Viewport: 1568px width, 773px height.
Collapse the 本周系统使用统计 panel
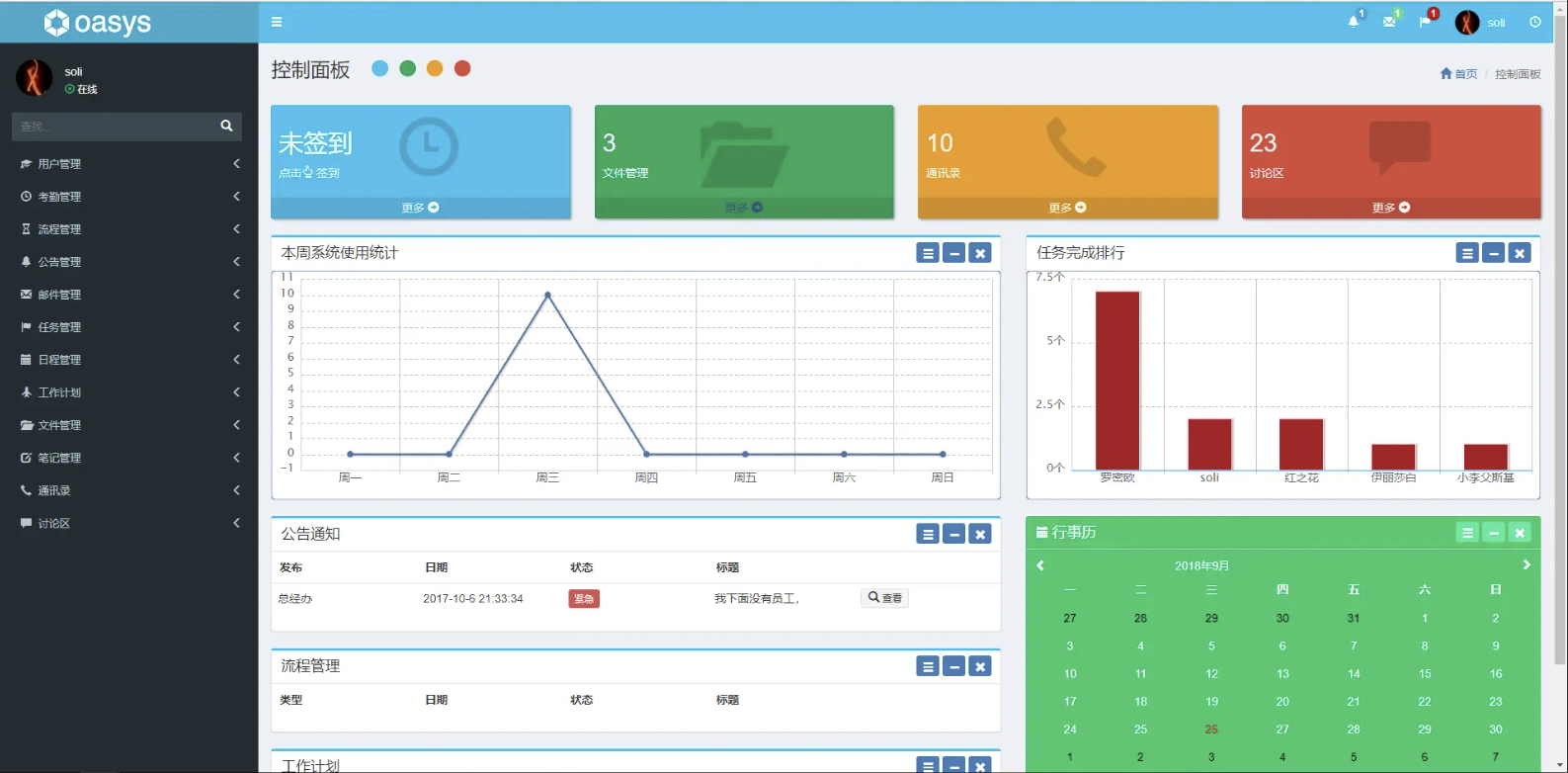click(x=954, y=253)
